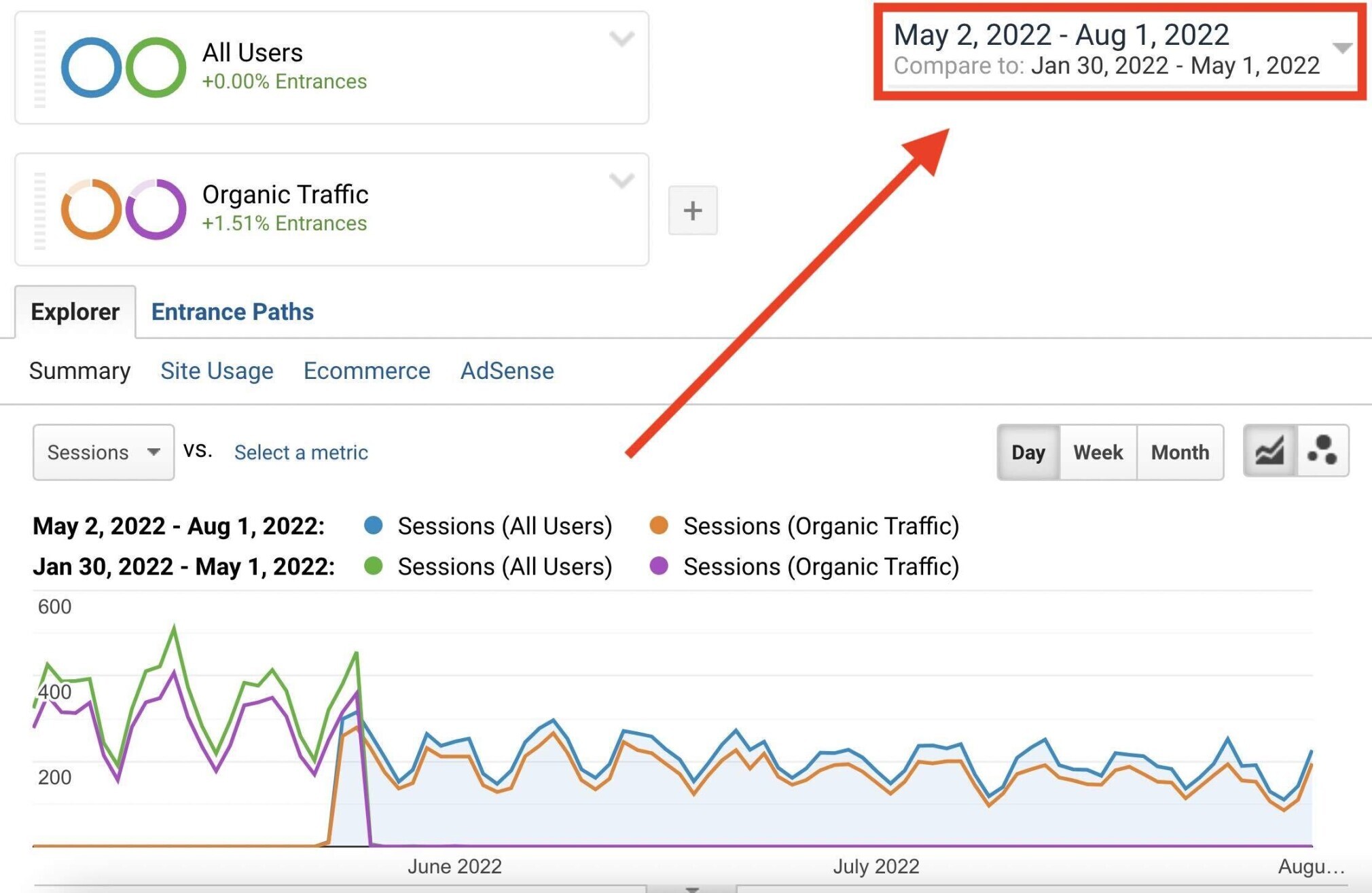The height and width of the screenshot is (893, 1372).
Task: Switch to the Entrance Paths tab
Action: pos(232,312)
